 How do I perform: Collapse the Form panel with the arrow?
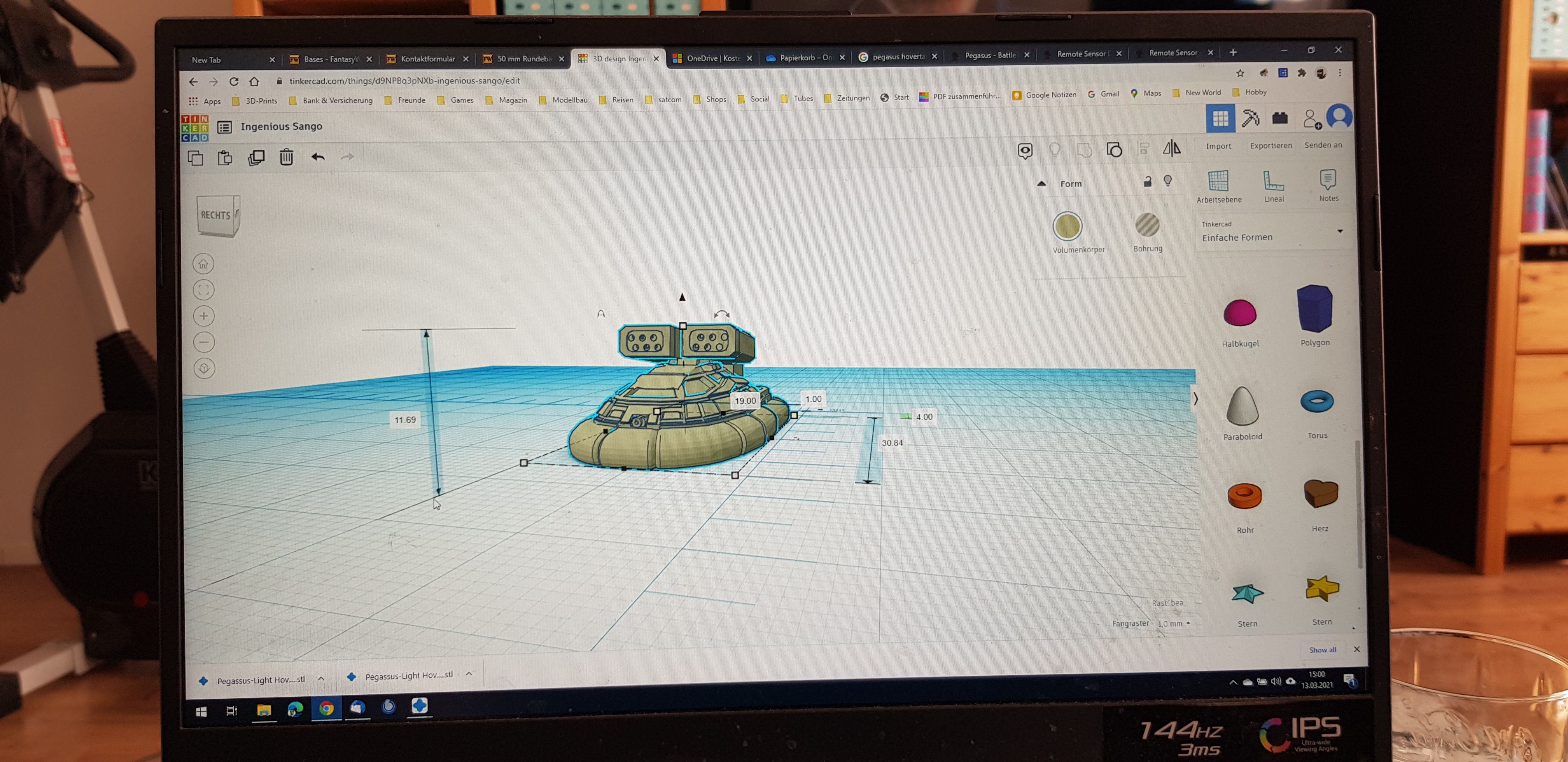coord(1041,183)
